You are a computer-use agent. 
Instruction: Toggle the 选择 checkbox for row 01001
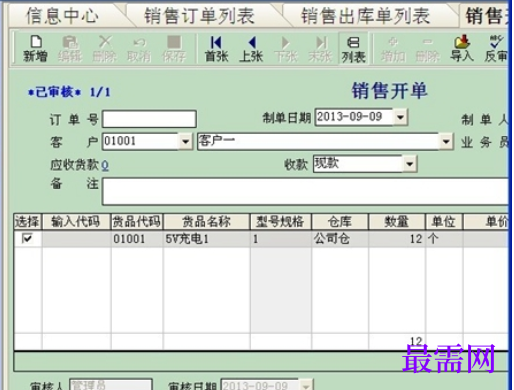coord(27,238)
